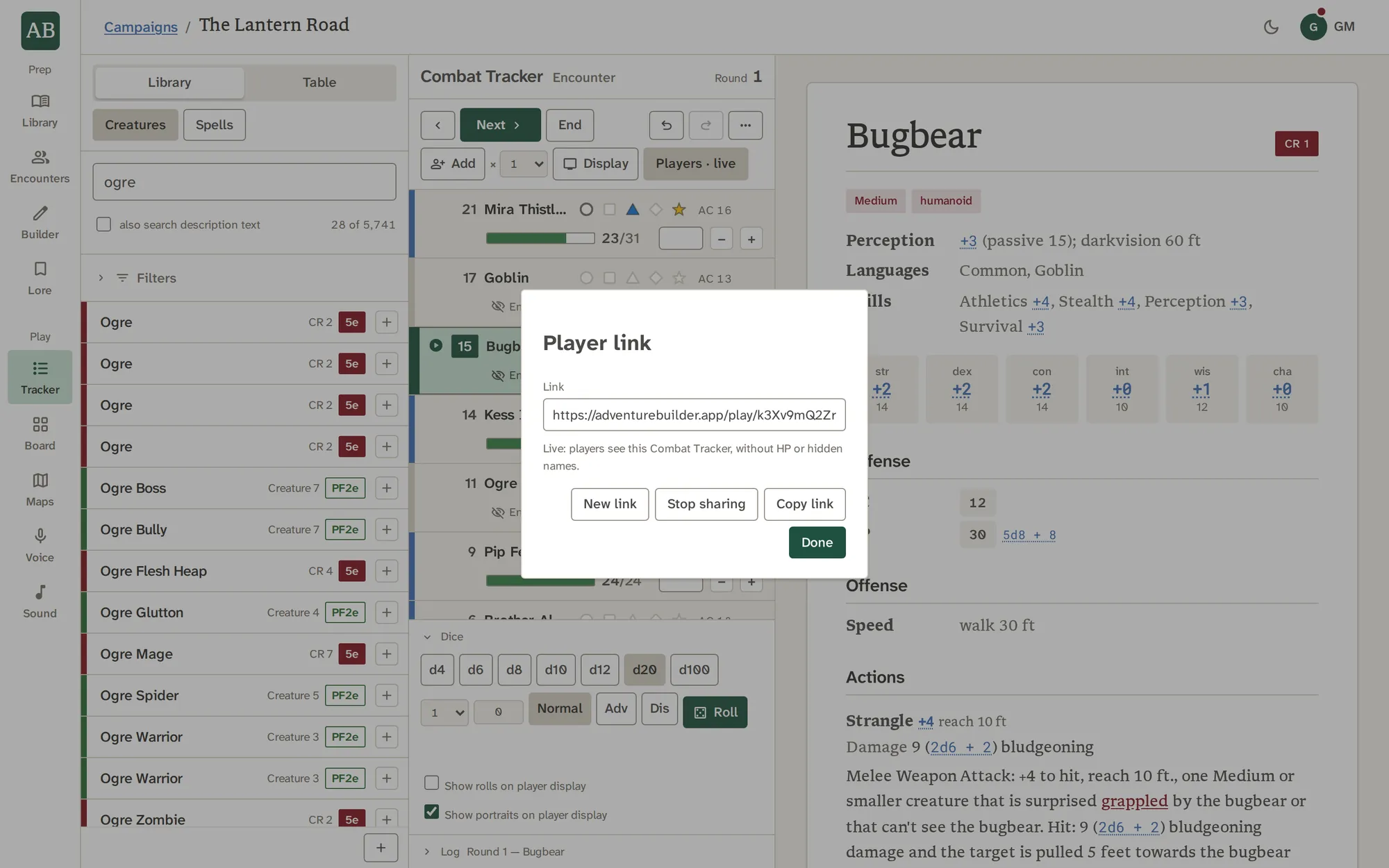Screen dimensions: 1389x868
Task: Open Library in the left sidebar
Action: click(x=40, y=111)
